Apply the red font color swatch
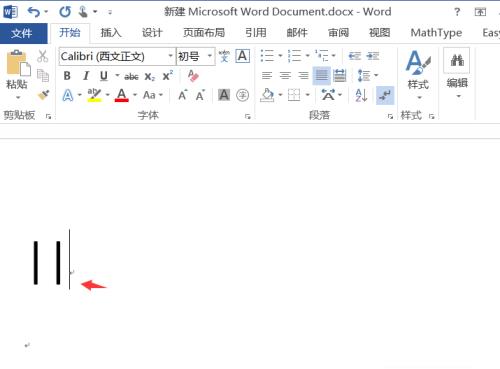Viewport: 500px width, 369px height. tap(122, 95)
